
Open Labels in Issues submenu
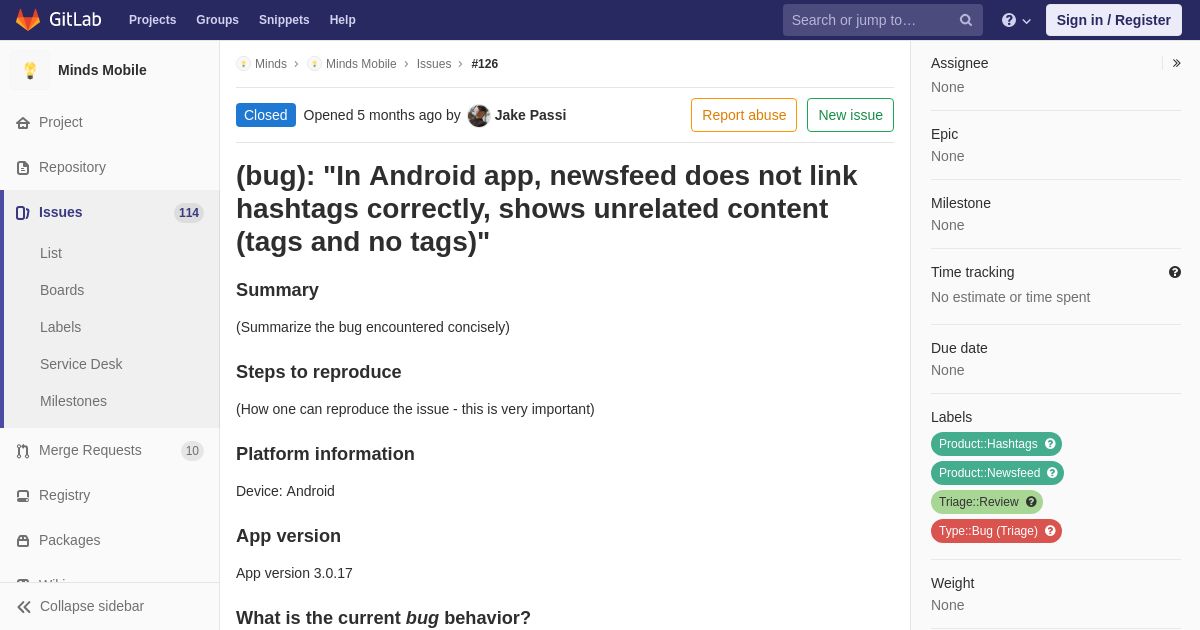pos(61,327)
